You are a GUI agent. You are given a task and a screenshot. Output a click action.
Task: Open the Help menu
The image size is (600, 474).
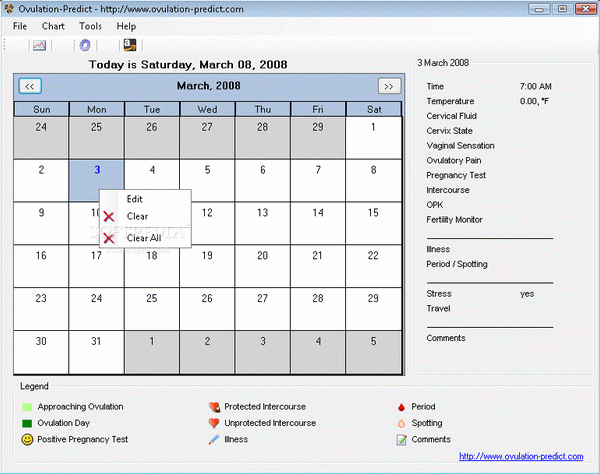click(x=126, y=26)
